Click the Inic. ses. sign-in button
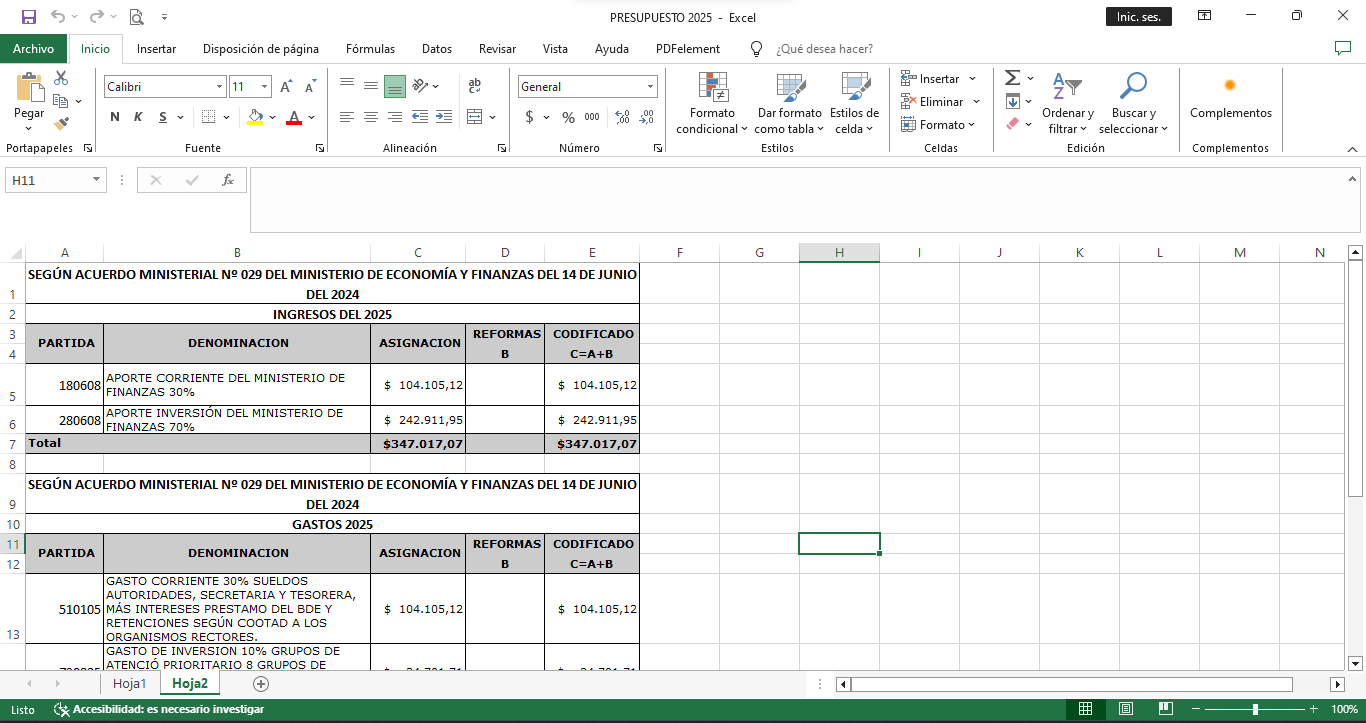The height and width of the screenshot is (723, 1366). pyautogui.click(x=1138, y=17)
